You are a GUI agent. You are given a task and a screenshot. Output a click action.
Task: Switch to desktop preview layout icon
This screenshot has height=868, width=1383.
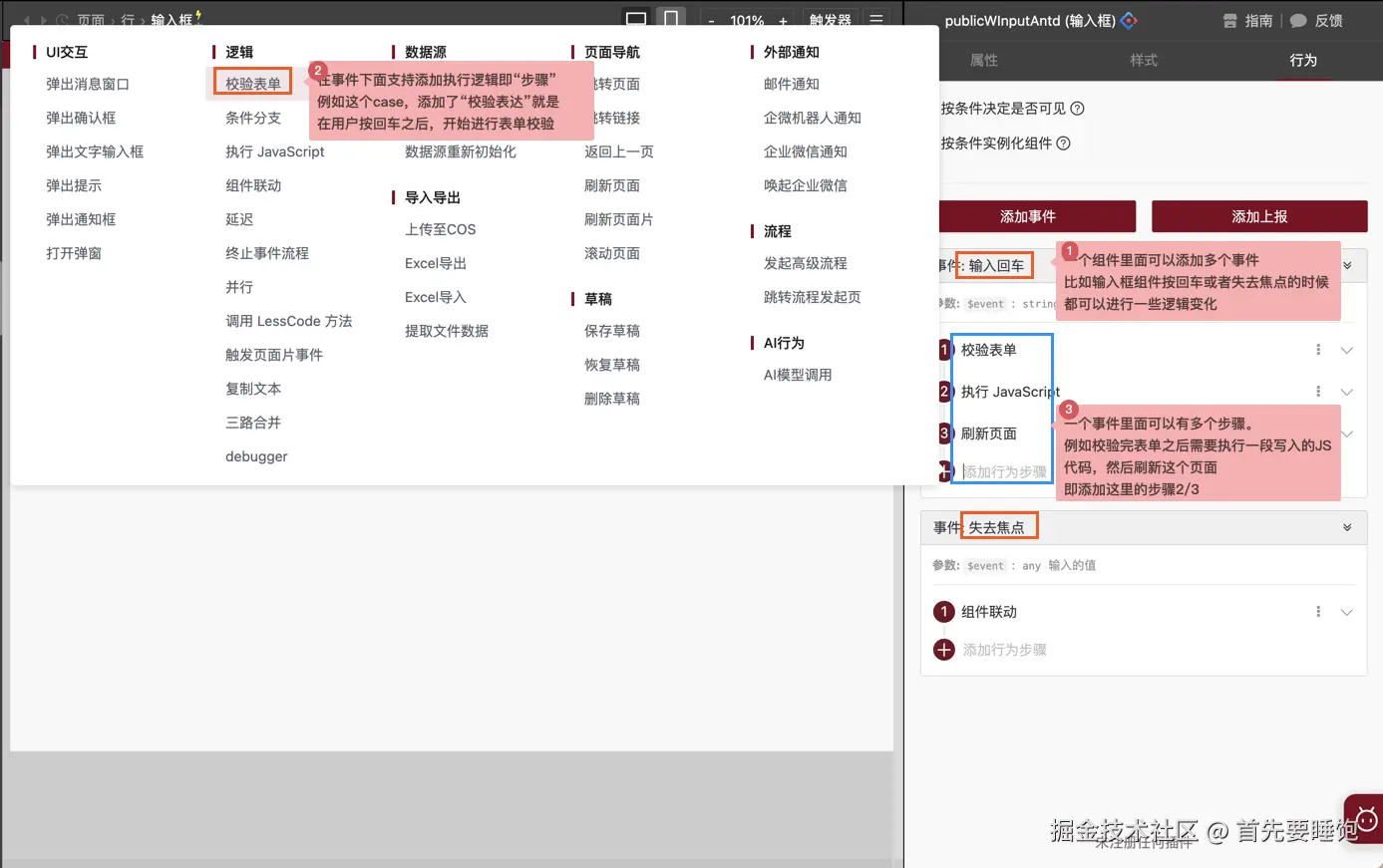(x=635, y=18)
